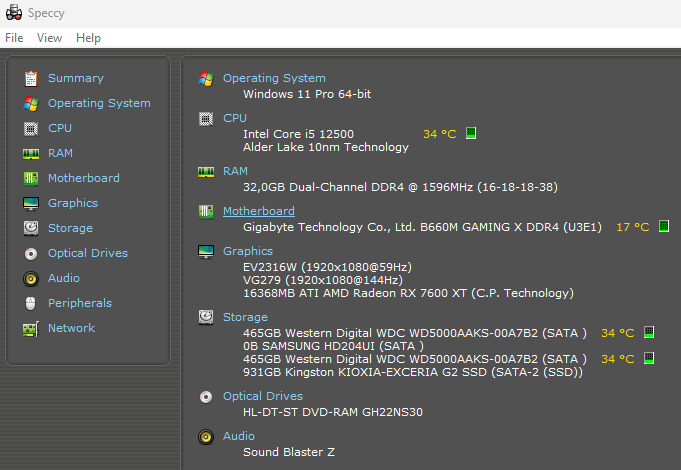
Task: Open the RAM page from sidebar
Action: pyautogui.click(x=60, y=153)
